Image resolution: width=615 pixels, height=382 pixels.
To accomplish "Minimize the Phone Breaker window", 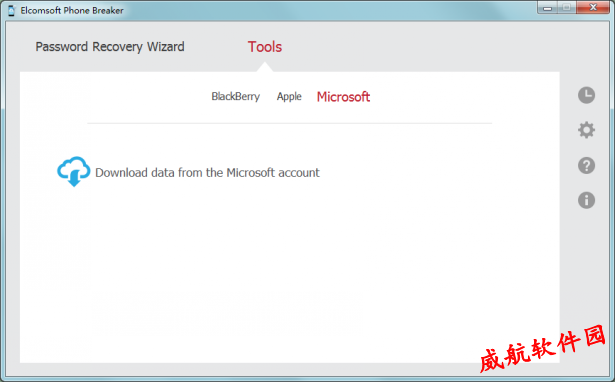I will [x=548, y=7].
